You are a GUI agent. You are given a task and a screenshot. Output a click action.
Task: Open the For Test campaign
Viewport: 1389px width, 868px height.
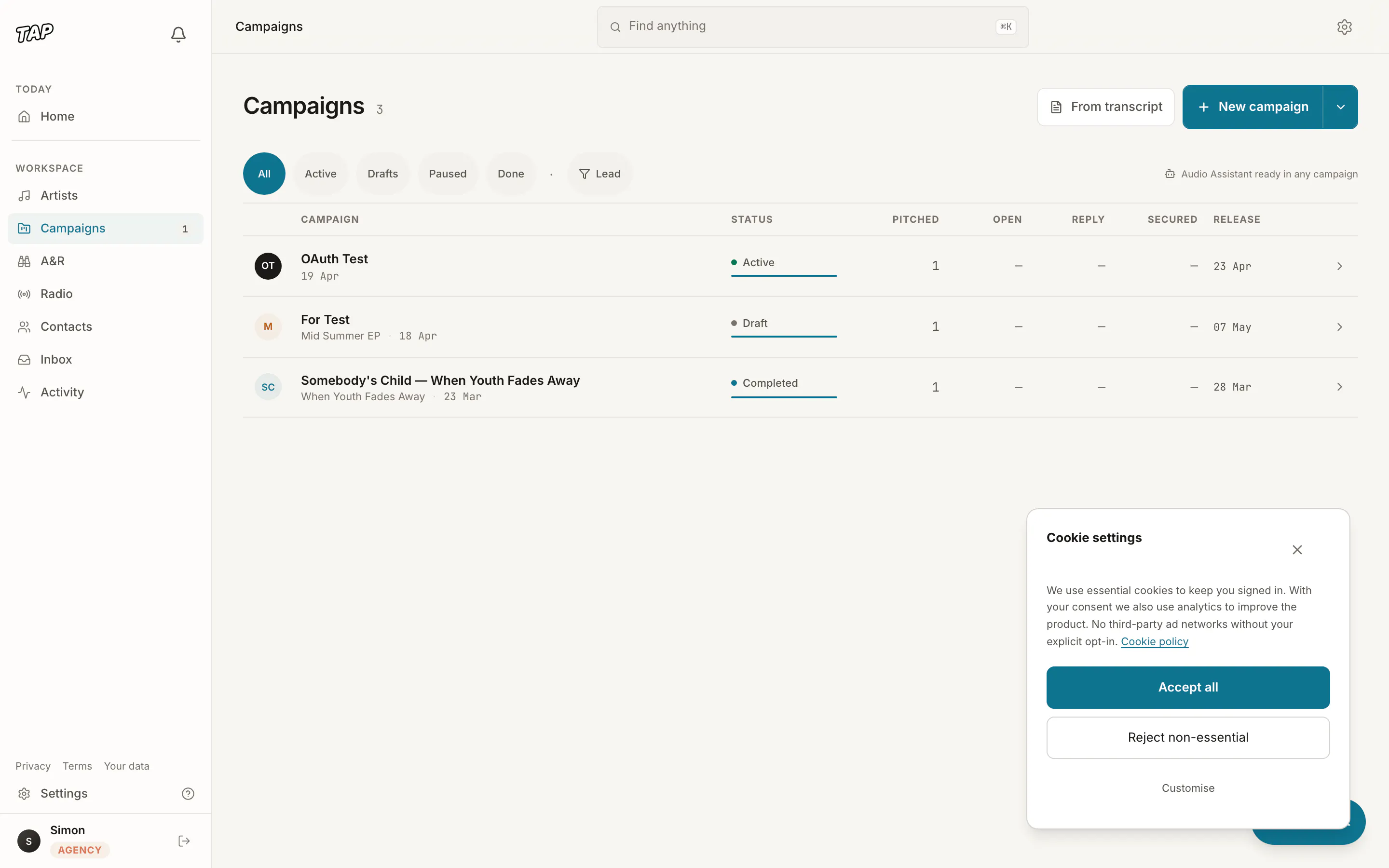(x=800, y=327)
